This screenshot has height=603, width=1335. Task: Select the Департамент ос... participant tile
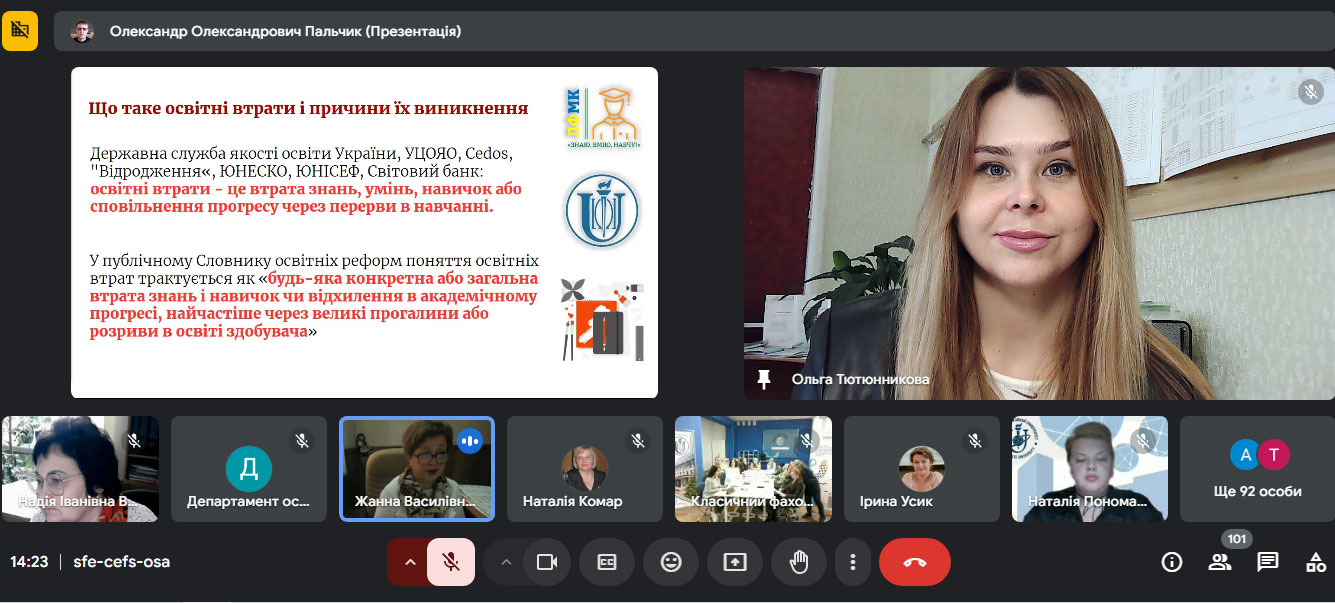(x=249, y=469)
